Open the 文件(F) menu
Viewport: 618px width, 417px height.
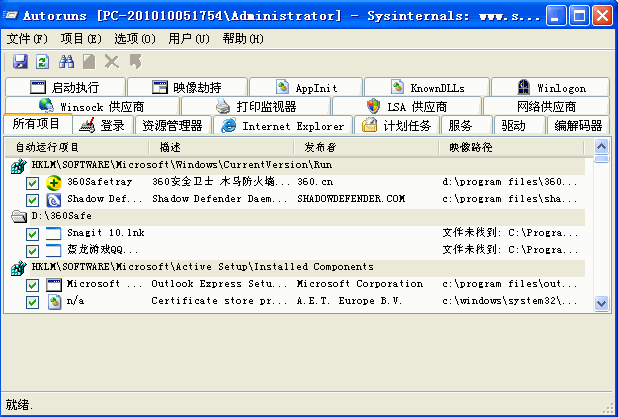click(27, 39)
